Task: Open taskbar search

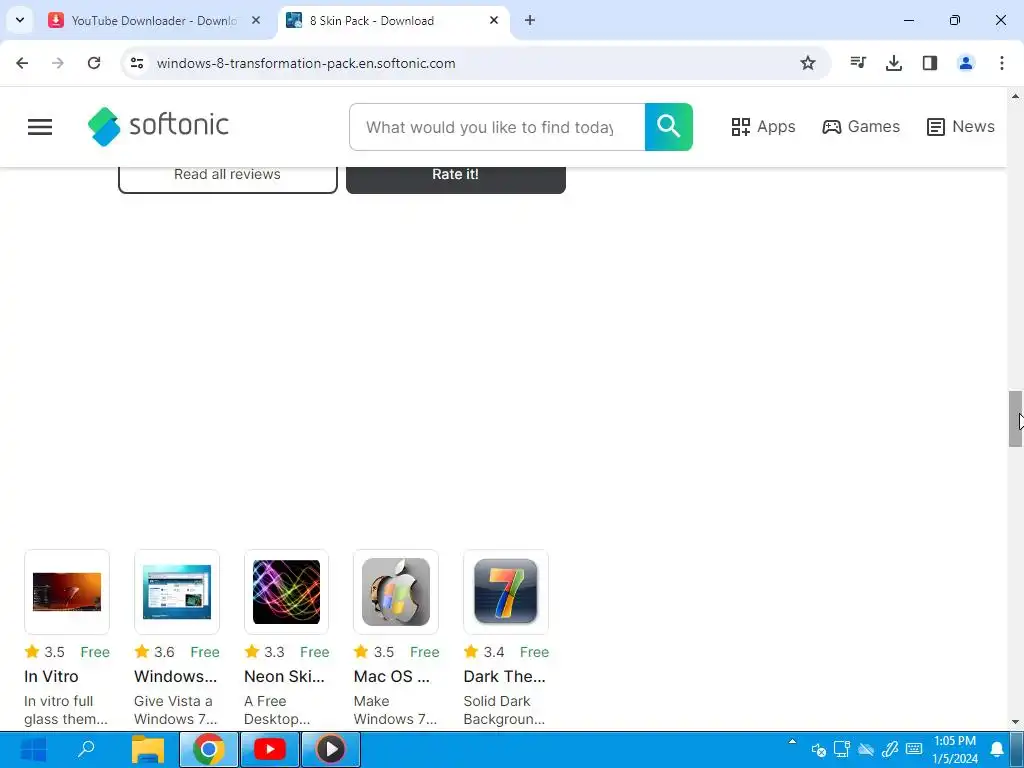Action: coord(86,750)
